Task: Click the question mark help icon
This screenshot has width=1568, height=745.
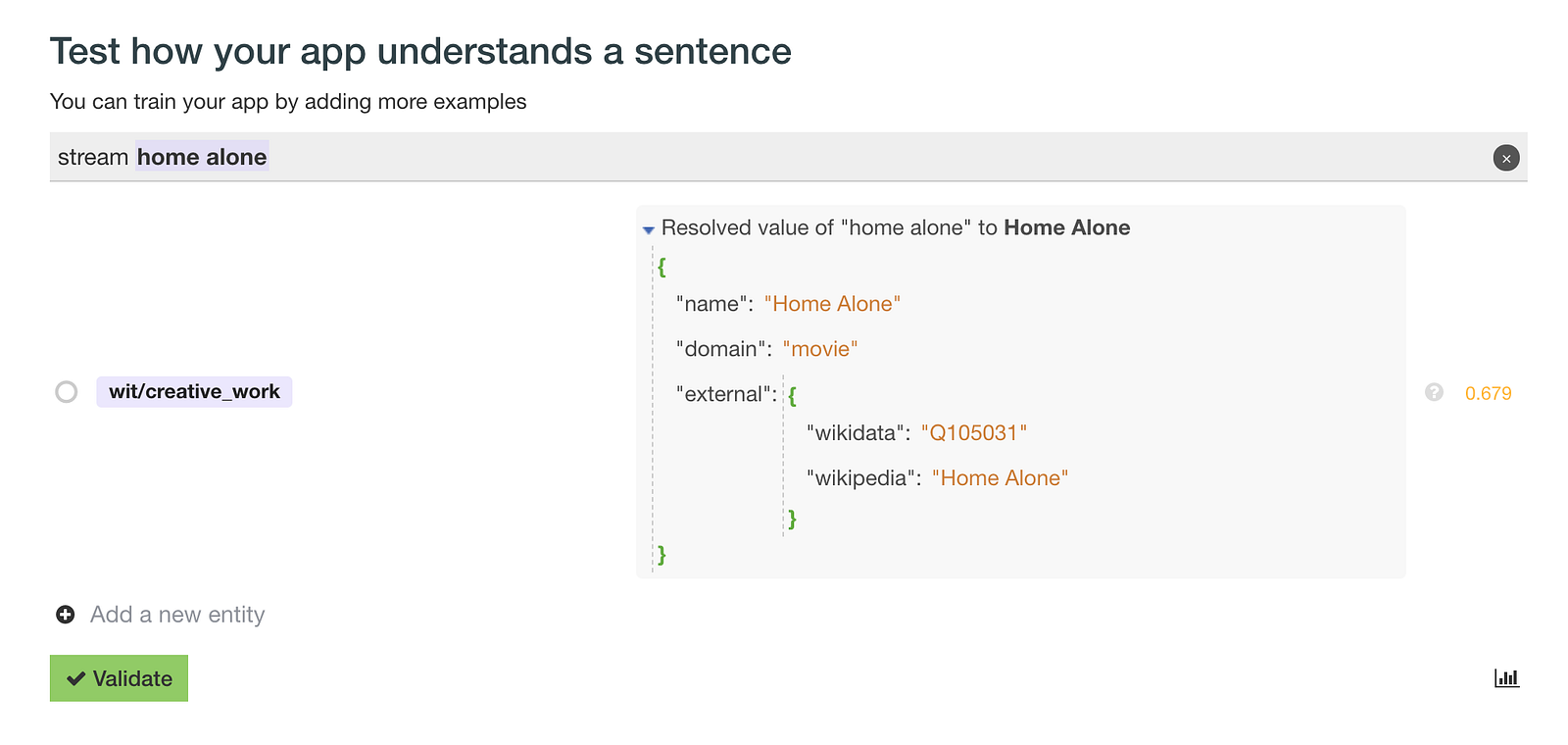Action: 1434,392
